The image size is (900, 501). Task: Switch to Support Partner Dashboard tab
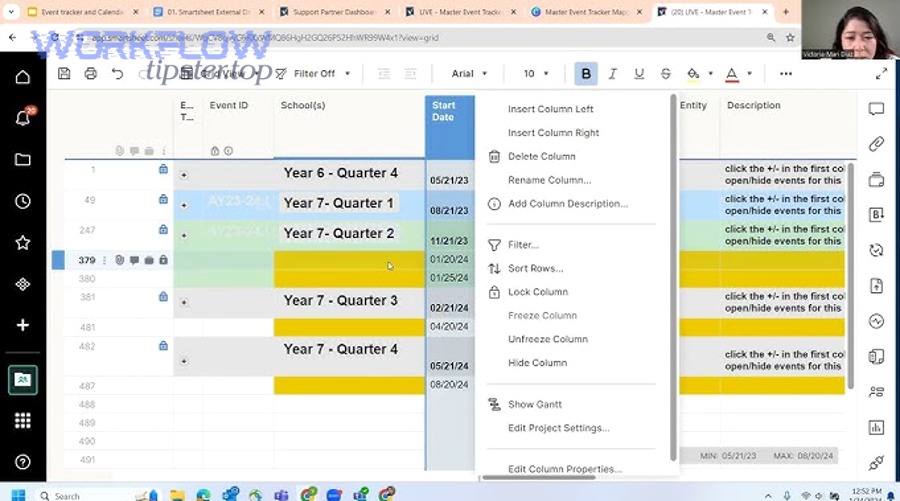point(334,11)
